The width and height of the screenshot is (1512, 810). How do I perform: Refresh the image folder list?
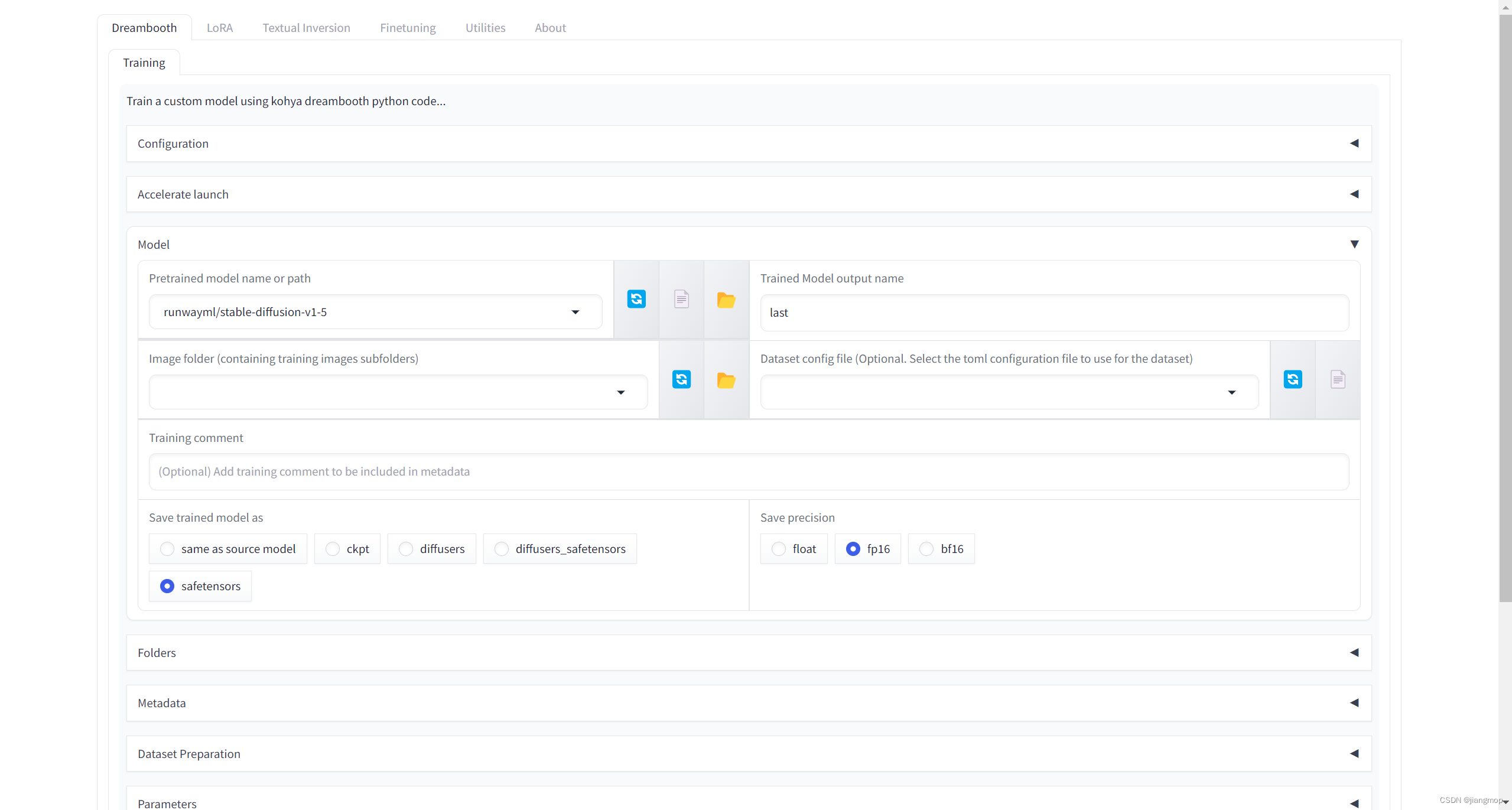click(x=681, y=379)
